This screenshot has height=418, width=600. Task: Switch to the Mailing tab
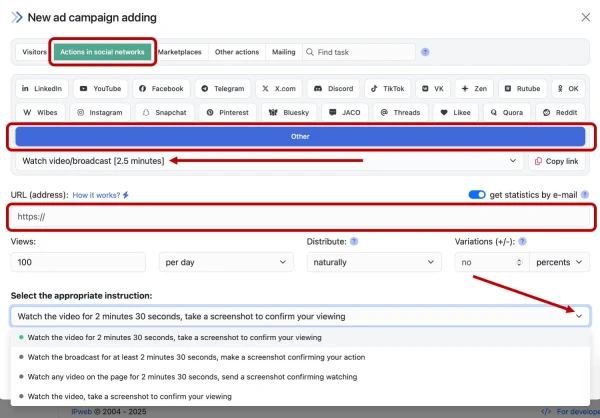coord(284,52)
